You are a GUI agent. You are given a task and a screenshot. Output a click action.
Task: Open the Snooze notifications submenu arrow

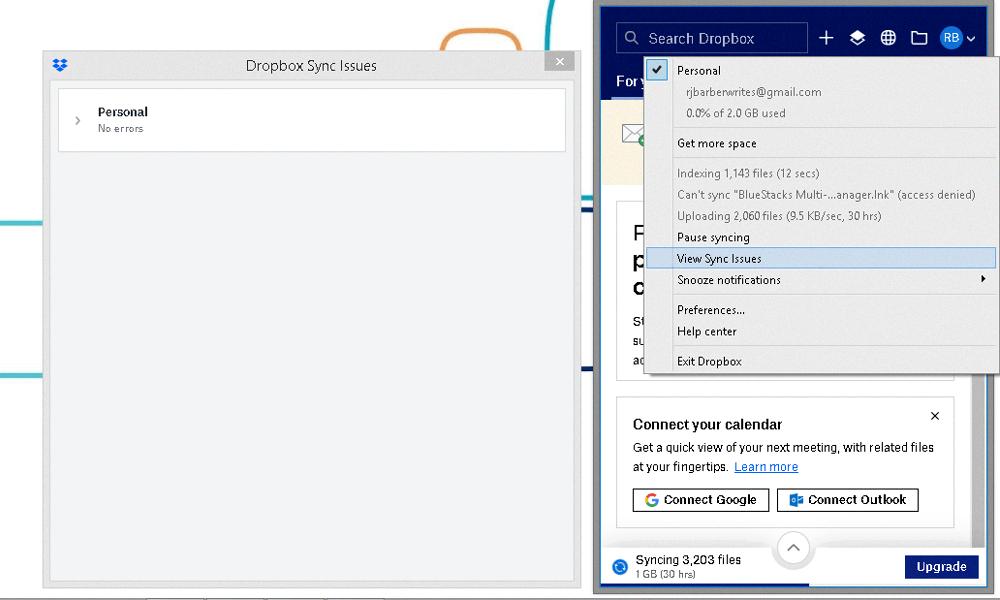983,279
